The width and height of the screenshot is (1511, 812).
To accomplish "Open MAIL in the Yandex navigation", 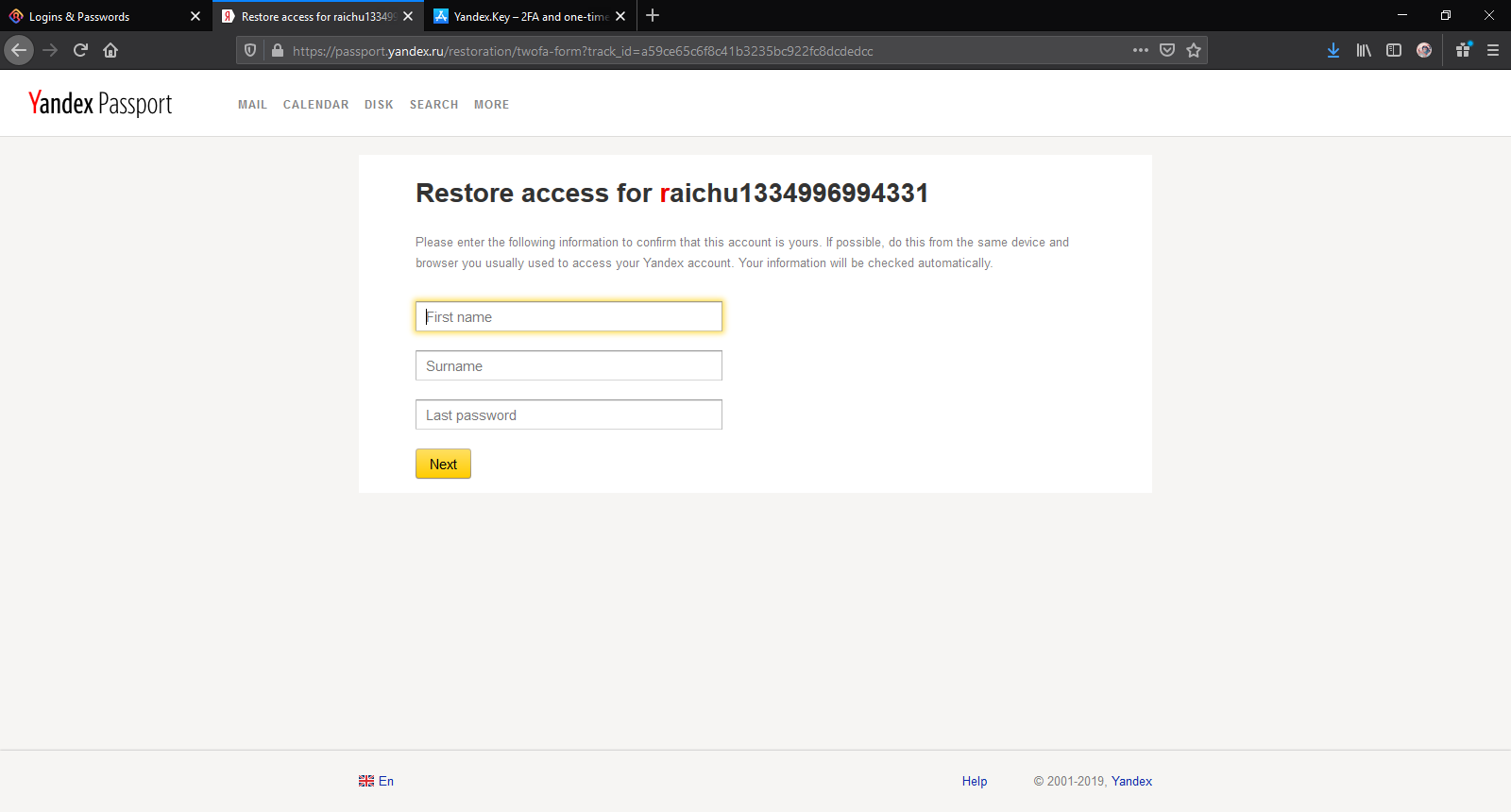I will click(x=252, y=105).
